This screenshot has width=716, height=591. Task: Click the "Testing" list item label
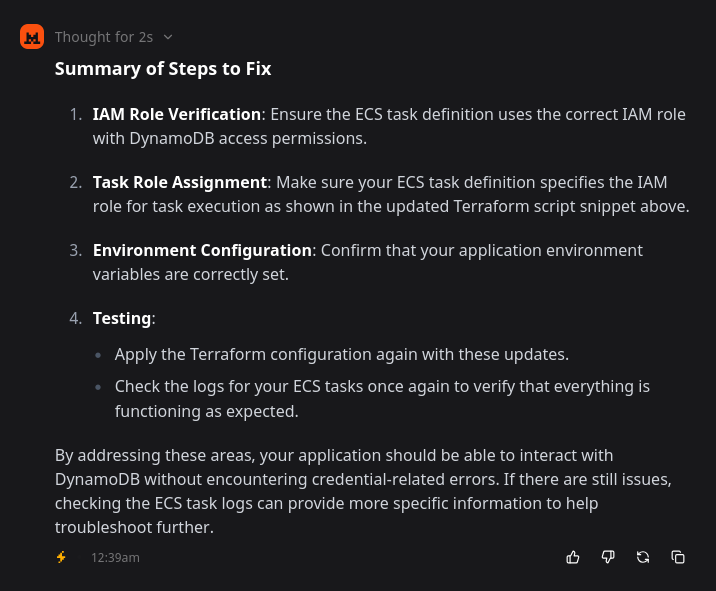pyautogui.click(x=121, y=318)
